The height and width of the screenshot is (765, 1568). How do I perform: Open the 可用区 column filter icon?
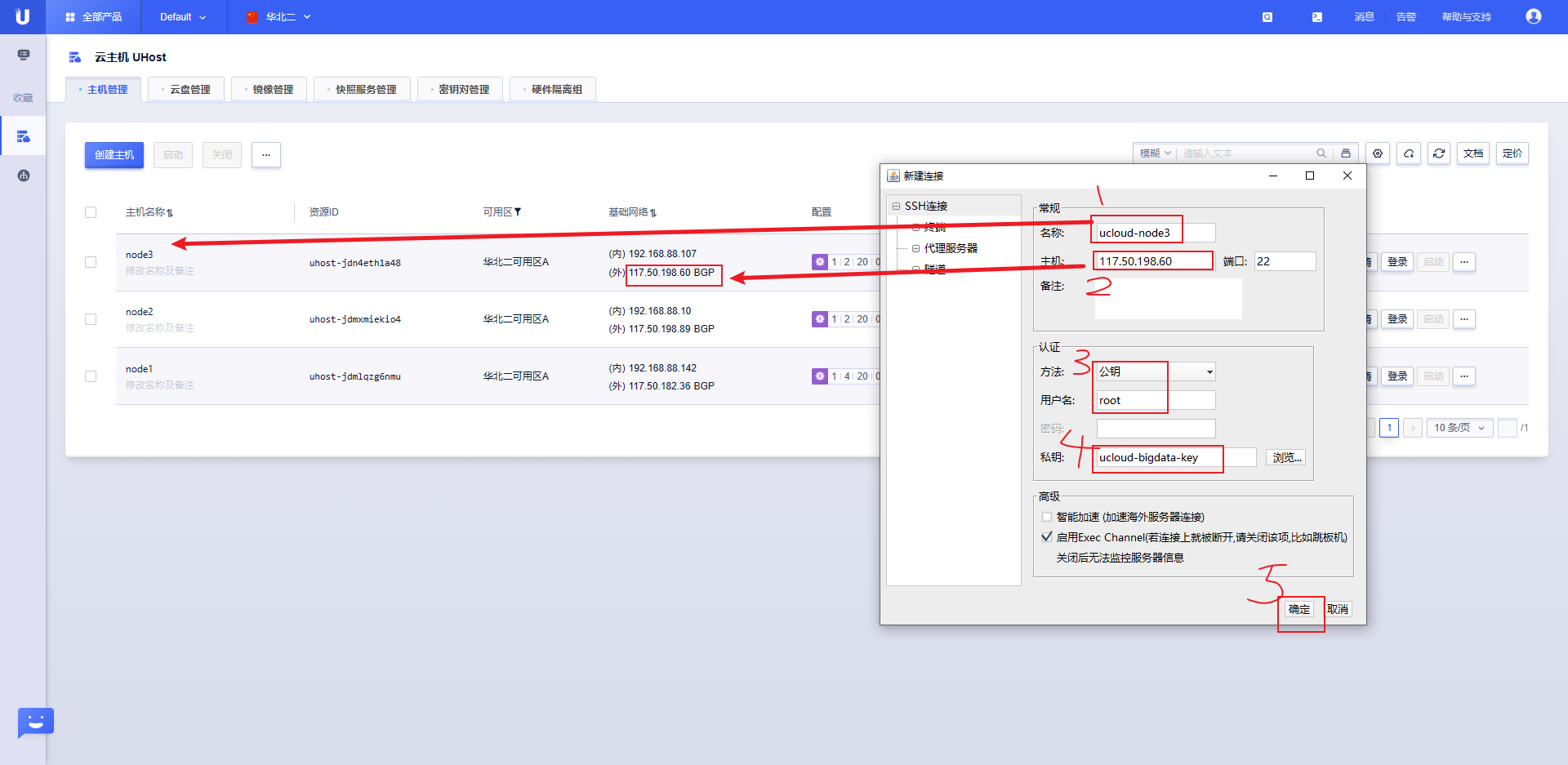click(517, 212)
